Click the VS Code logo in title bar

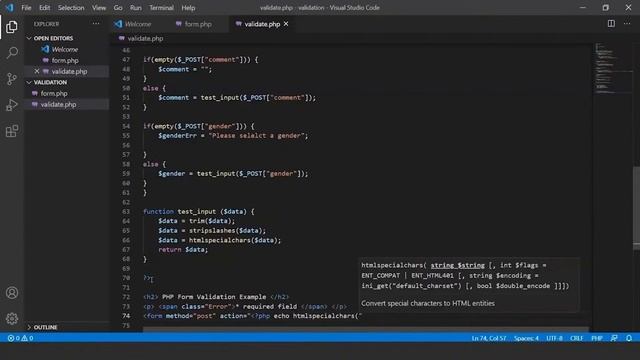click(x=9, y=8)
